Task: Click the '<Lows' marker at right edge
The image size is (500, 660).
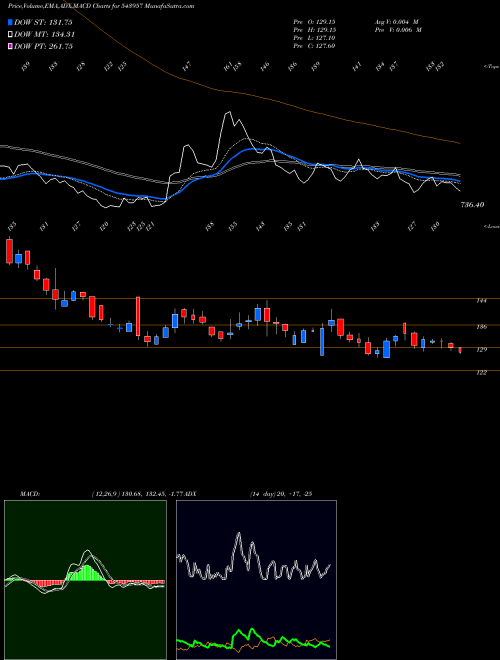Action: click(x=491, y=227)
